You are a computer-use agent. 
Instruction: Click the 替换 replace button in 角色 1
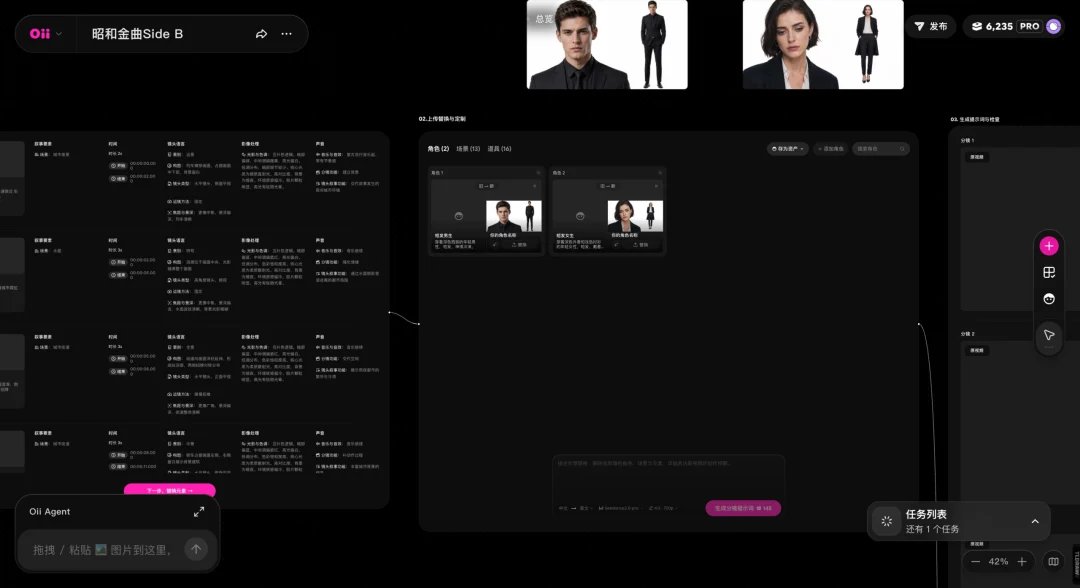[x=519, y=244]
